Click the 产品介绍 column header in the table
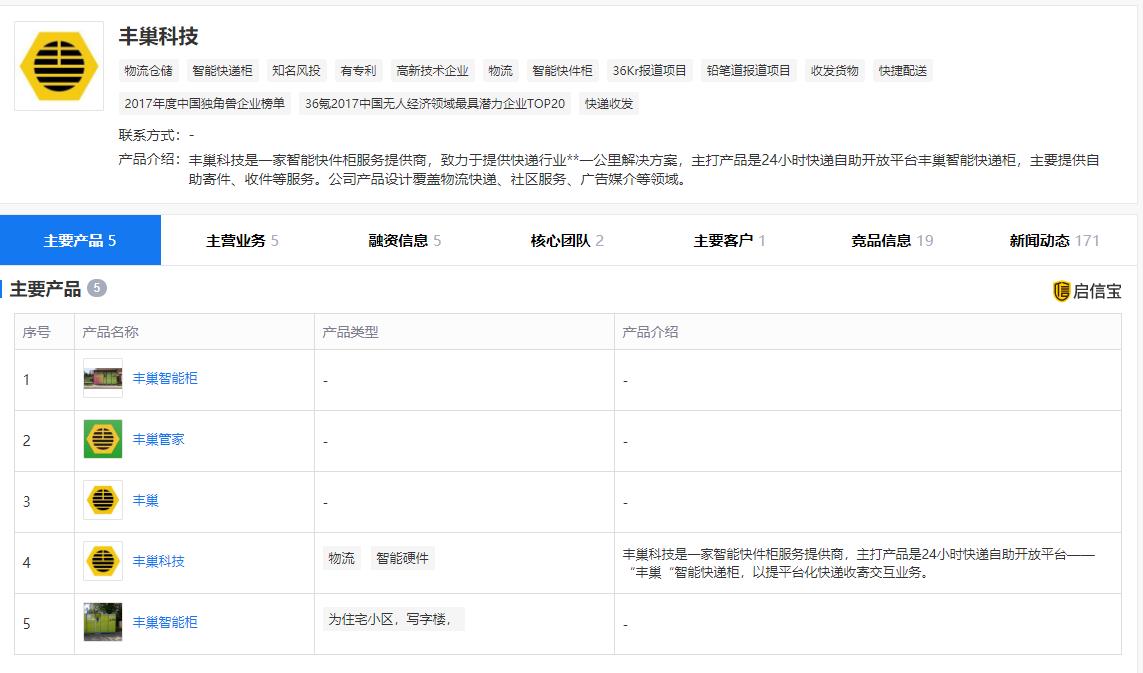 pos(650,332)
